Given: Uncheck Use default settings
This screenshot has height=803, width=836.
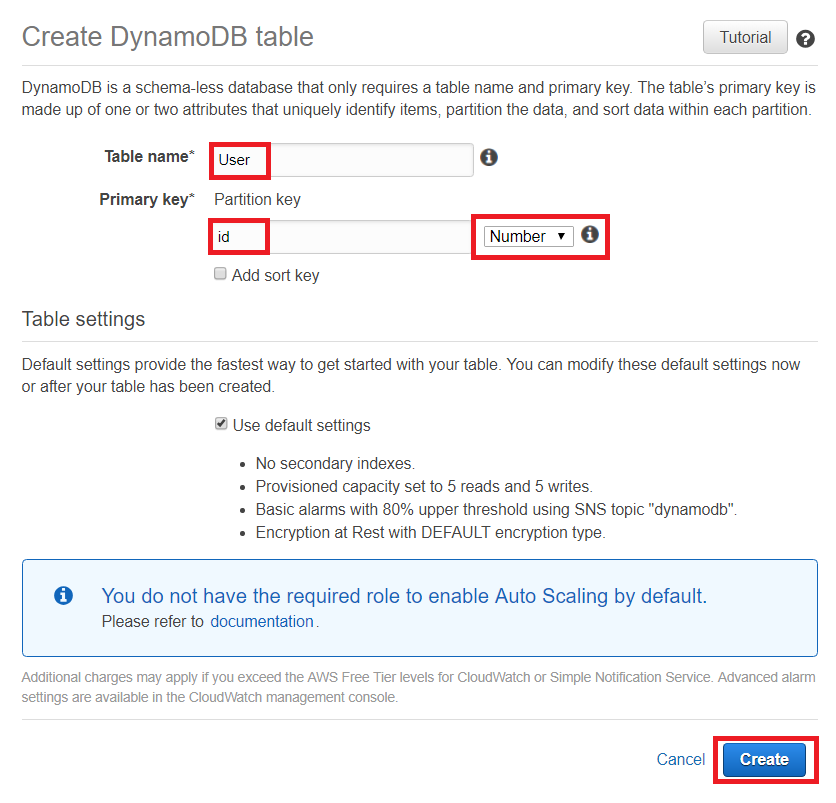Looking at the screenshot, I should [221, 424].
